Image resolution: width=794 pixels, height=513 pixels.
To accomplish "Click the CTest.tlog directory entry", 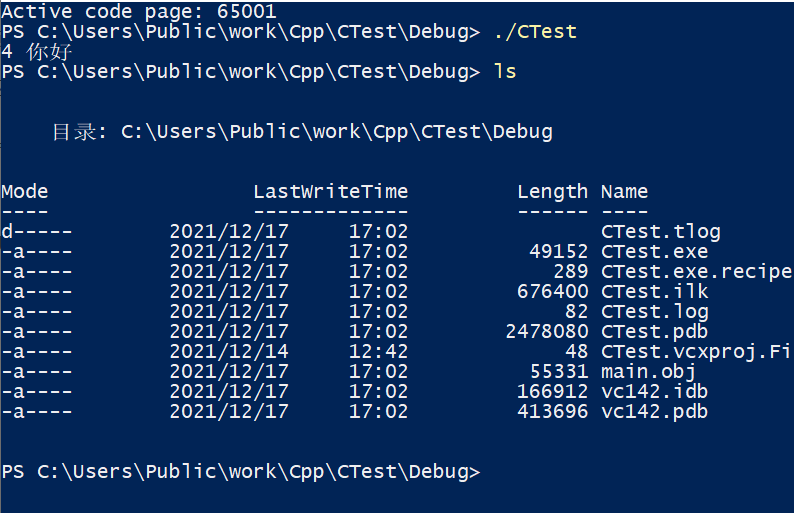I will 660,232.
